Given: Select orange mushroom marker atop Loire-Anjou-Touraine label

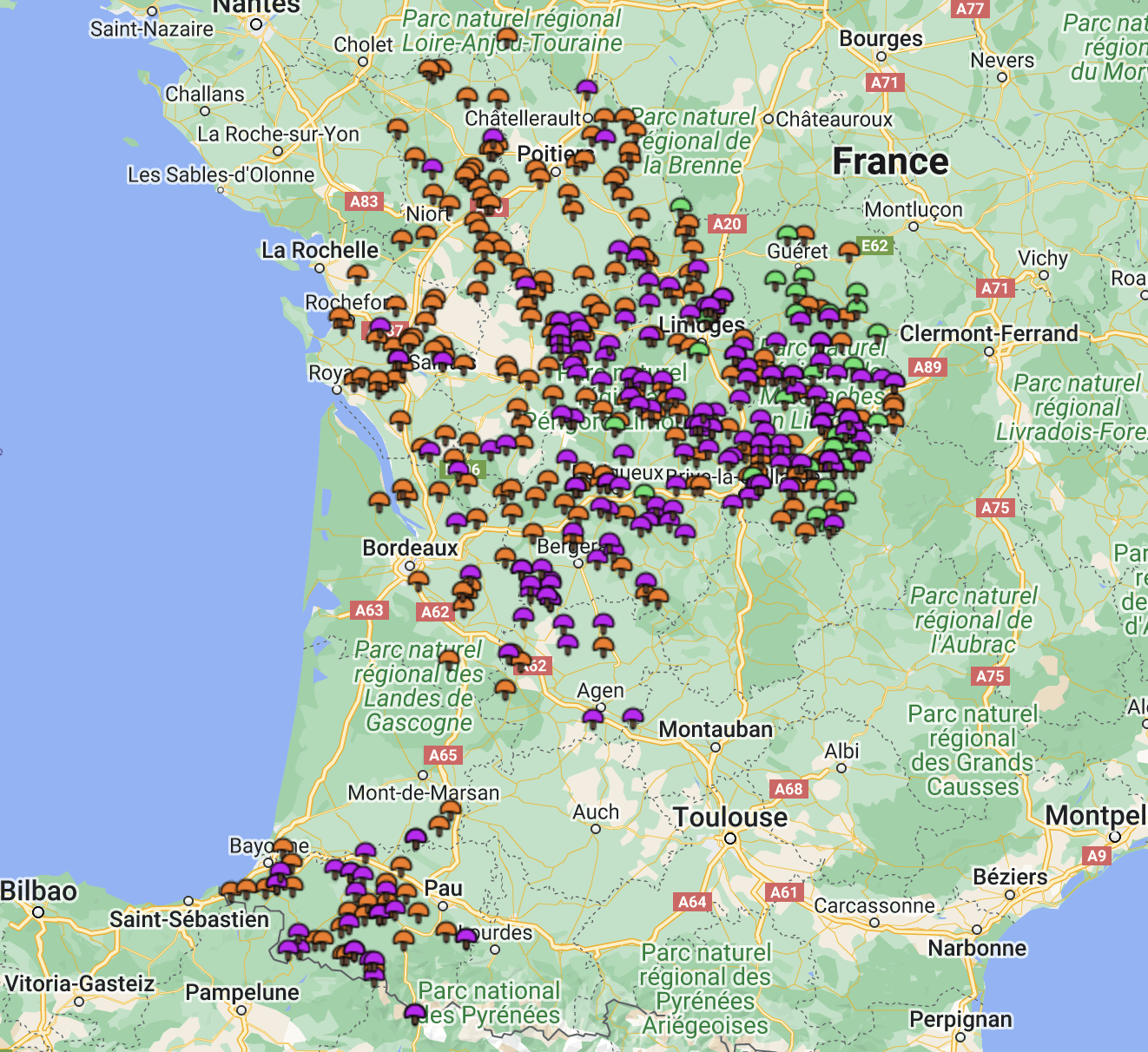Looking at the screenshot, I should (x=508, y=38).
